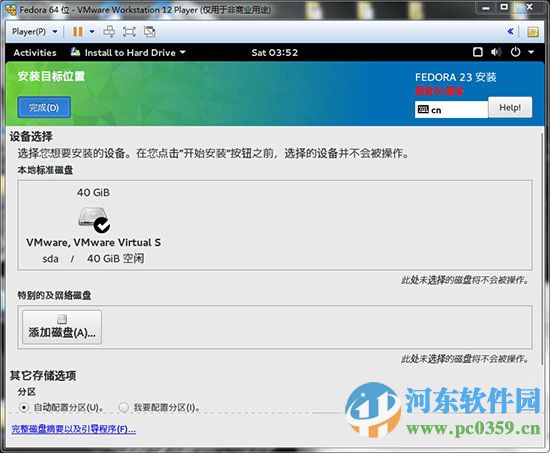
Task: Click the 'sda' disk label
Action: click(x=50, y=259)
